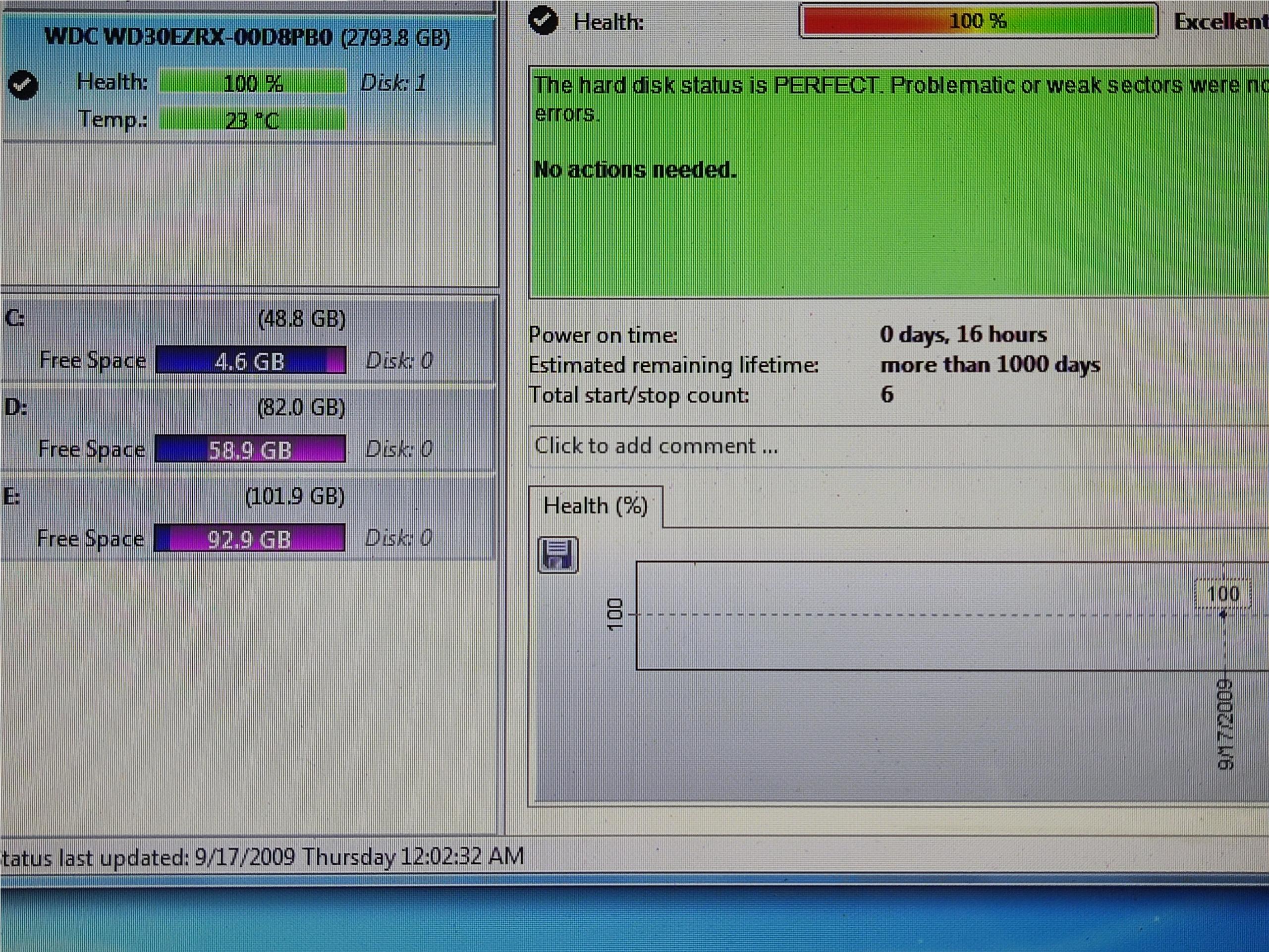Open the Health (%) tab
Screen dimensions: 1269x952
click(596, 506)
